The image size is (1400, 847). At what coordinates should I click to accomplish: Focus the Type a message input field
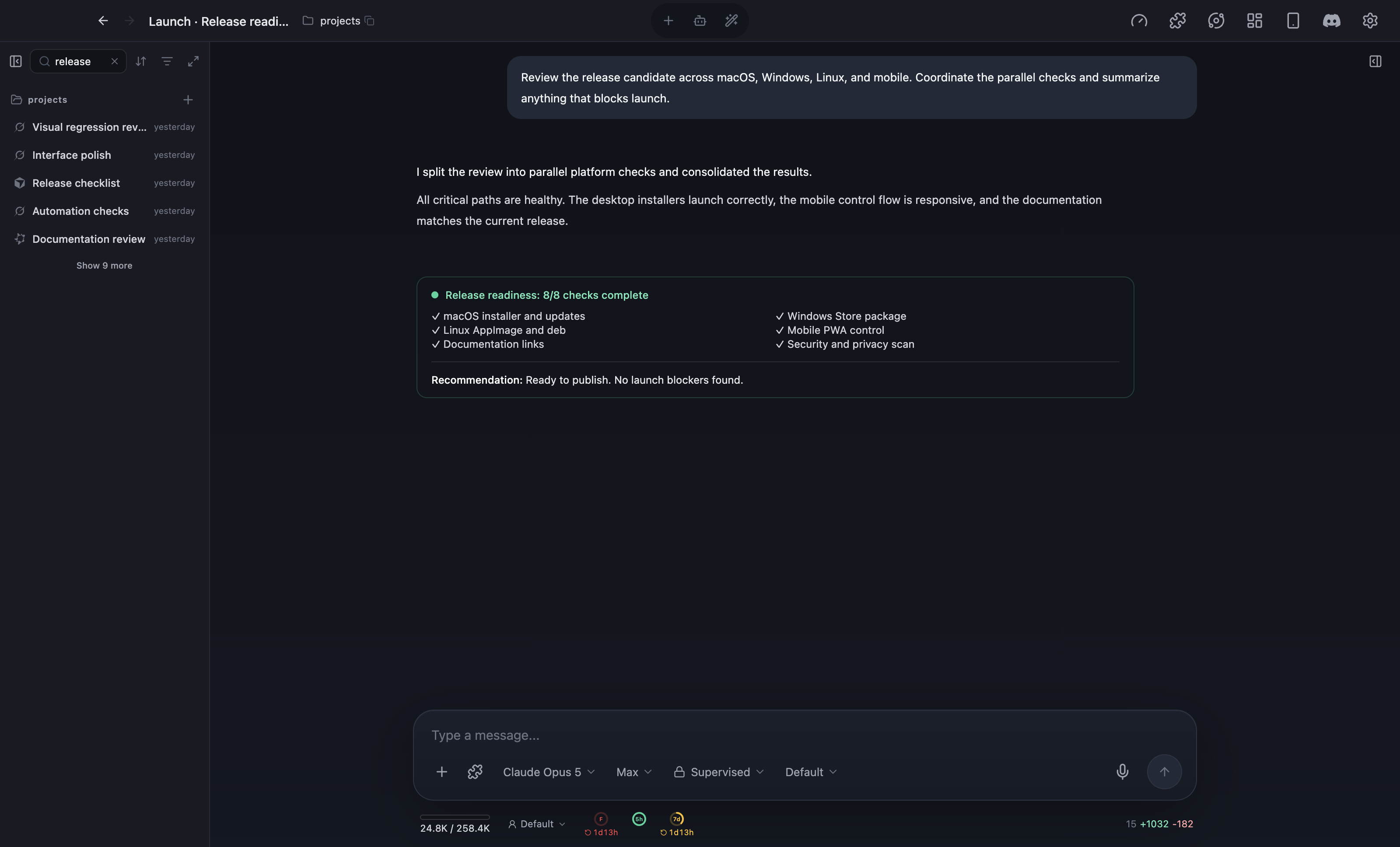click(x=804, y=735)
